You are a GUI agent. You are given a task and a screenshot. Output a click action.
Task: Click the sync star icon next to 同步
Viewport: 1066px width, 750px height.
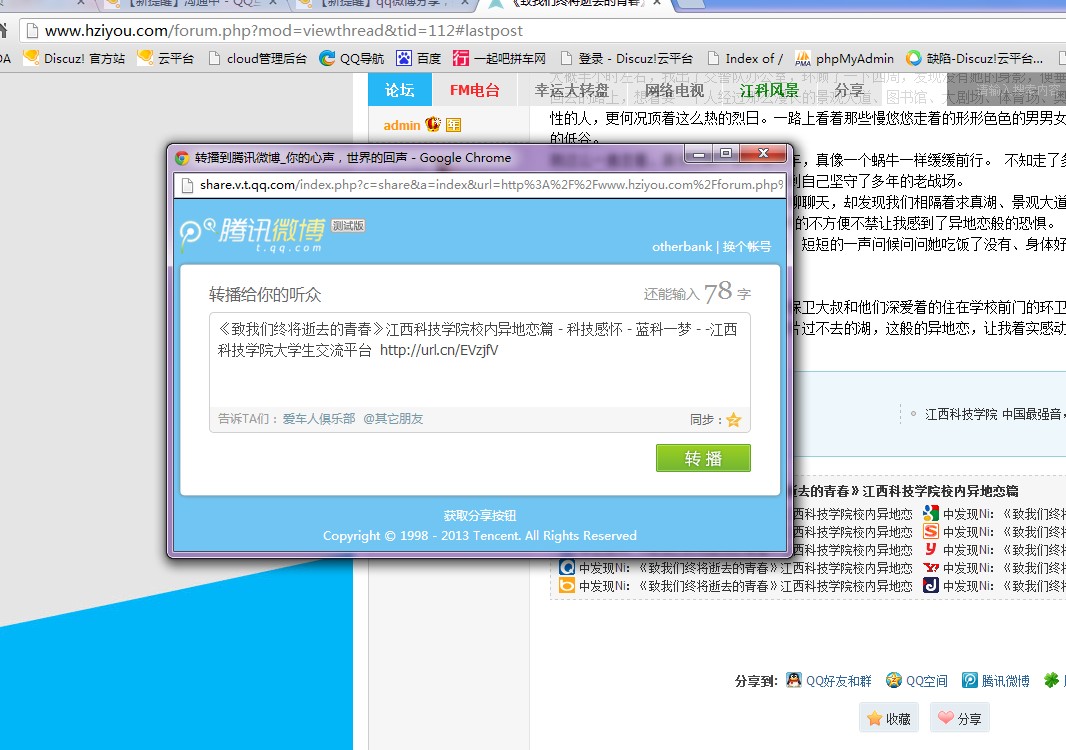click(x=734, y=420)
